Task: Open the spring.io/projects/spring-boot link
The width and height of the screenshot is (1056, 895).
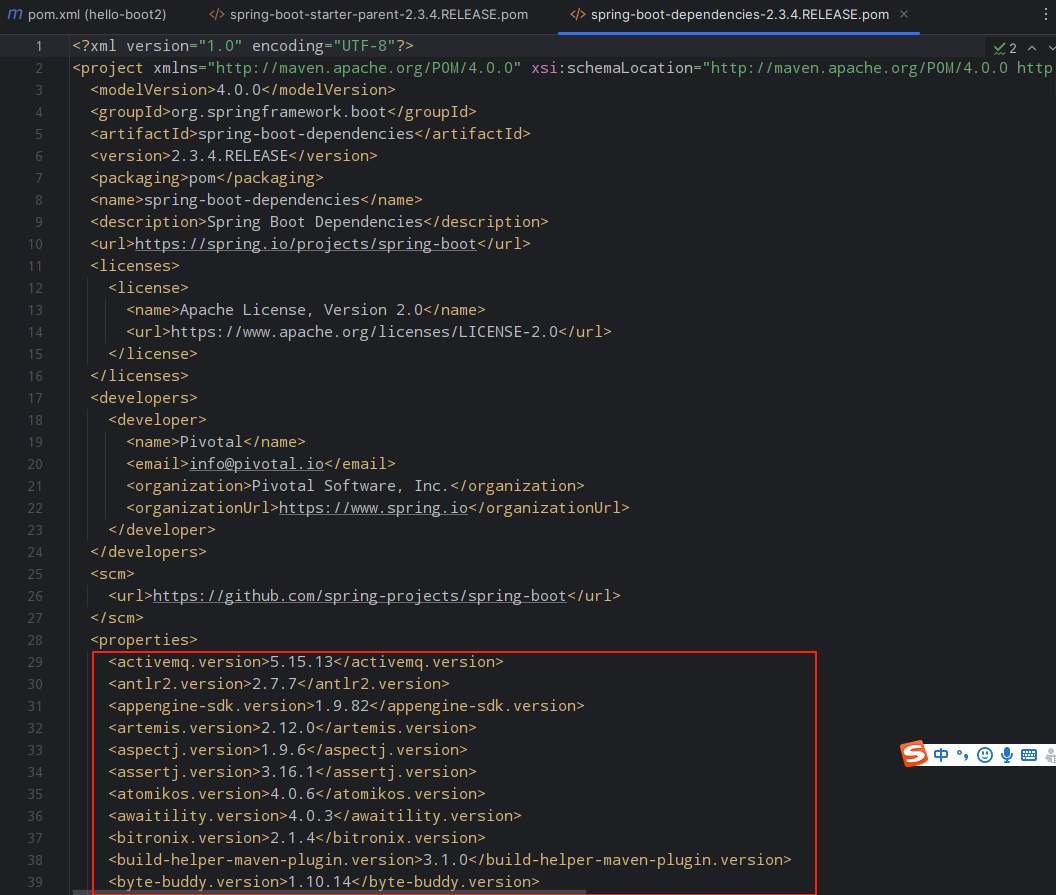Action: pos(306,244)
